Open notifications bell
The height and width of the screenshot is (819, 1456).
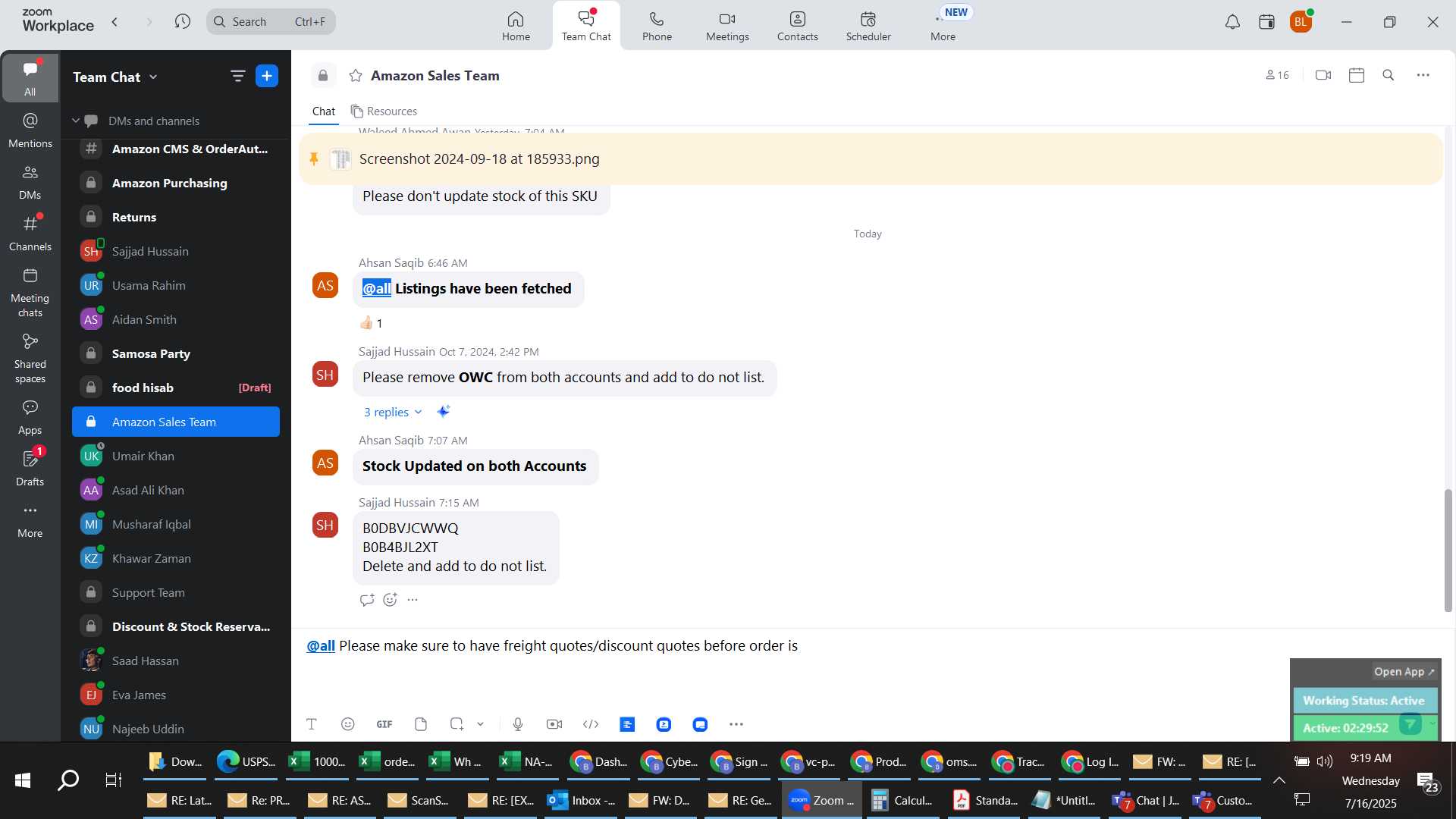tap(1232, 22)
